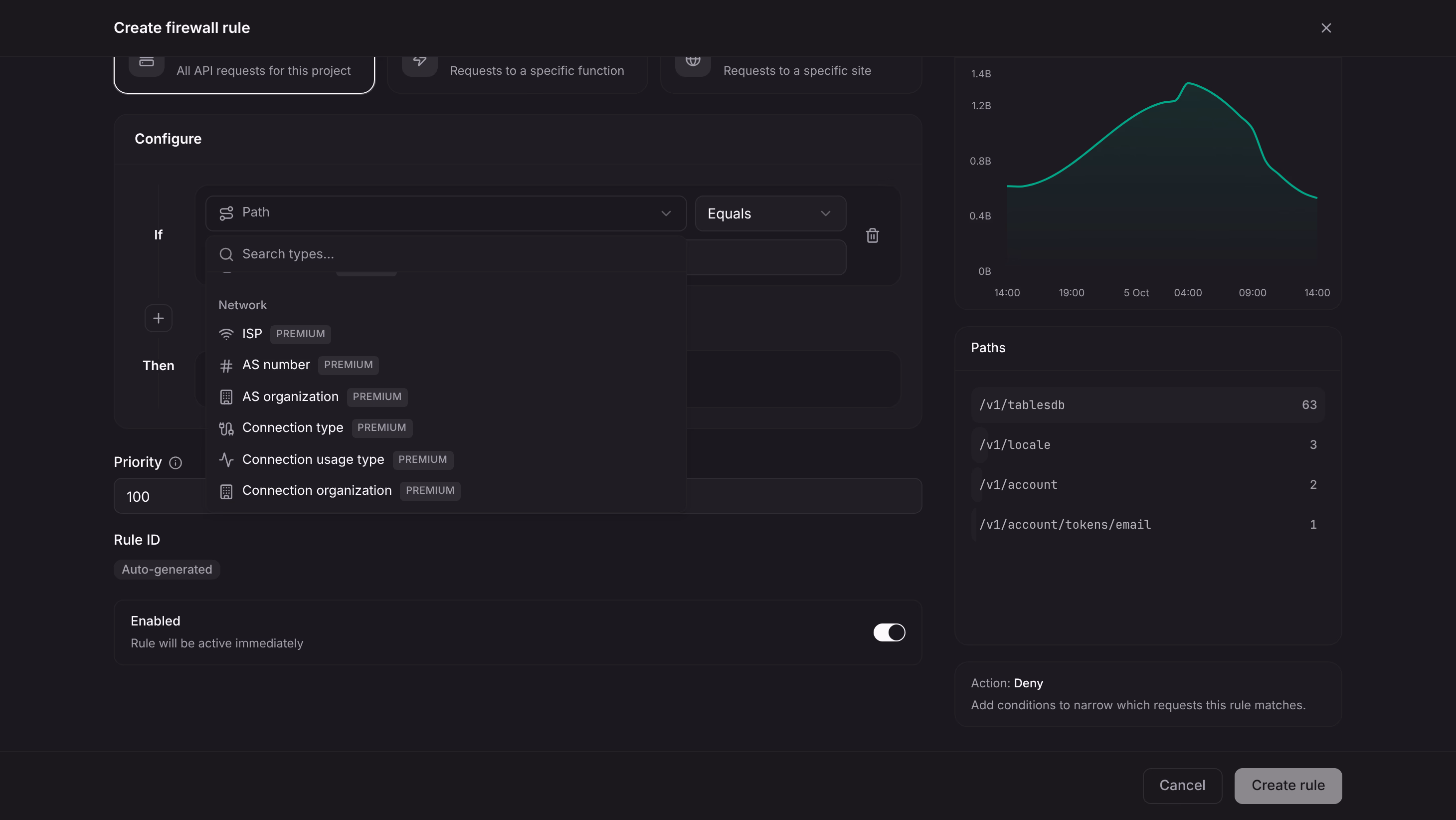Select the /v1/tablesdb path row
Viewport: 1456px width, 820px height.
point(1147,405)
